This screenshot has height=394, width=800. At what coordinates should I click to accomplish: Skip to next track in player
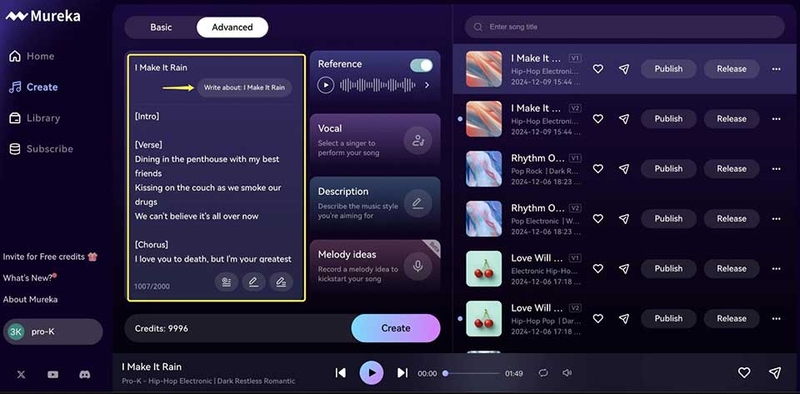click(x=403, y=373)
